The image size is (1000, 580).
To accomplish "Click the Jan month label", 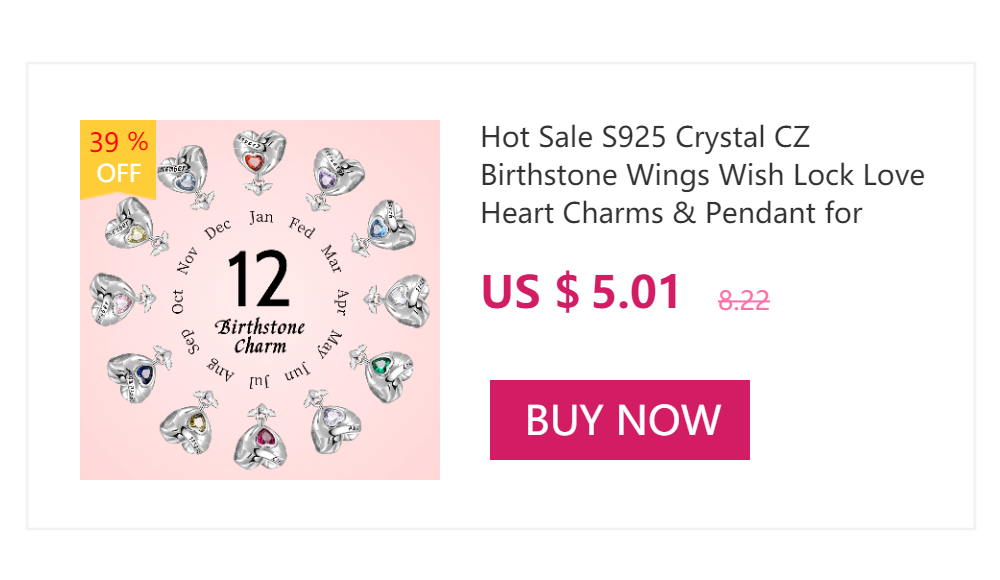I will pyautogui.click(x=261, y=217).
